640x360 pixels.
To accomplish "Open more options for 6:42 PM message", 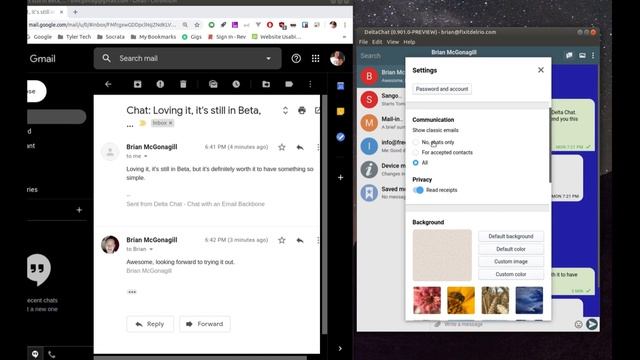I will tap(318, 240).
